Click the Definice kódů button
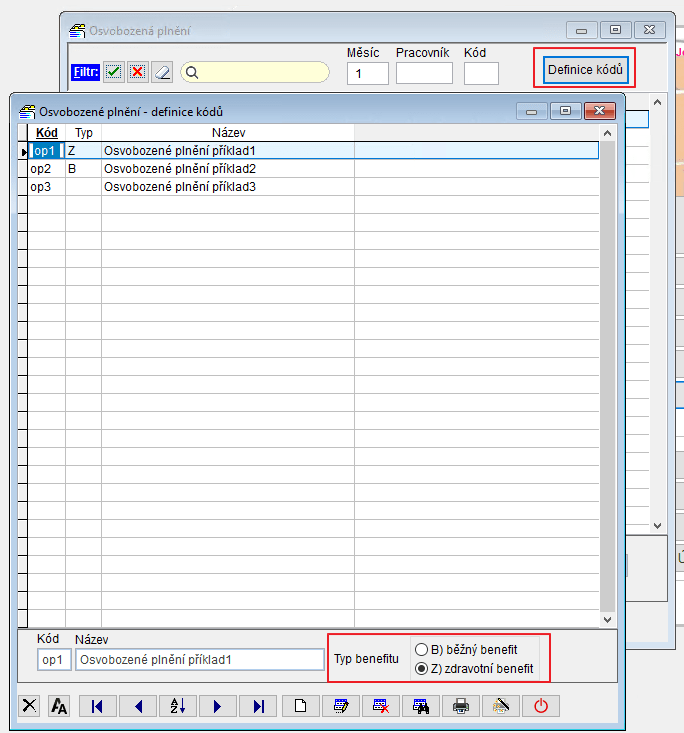 click(585, 70)
